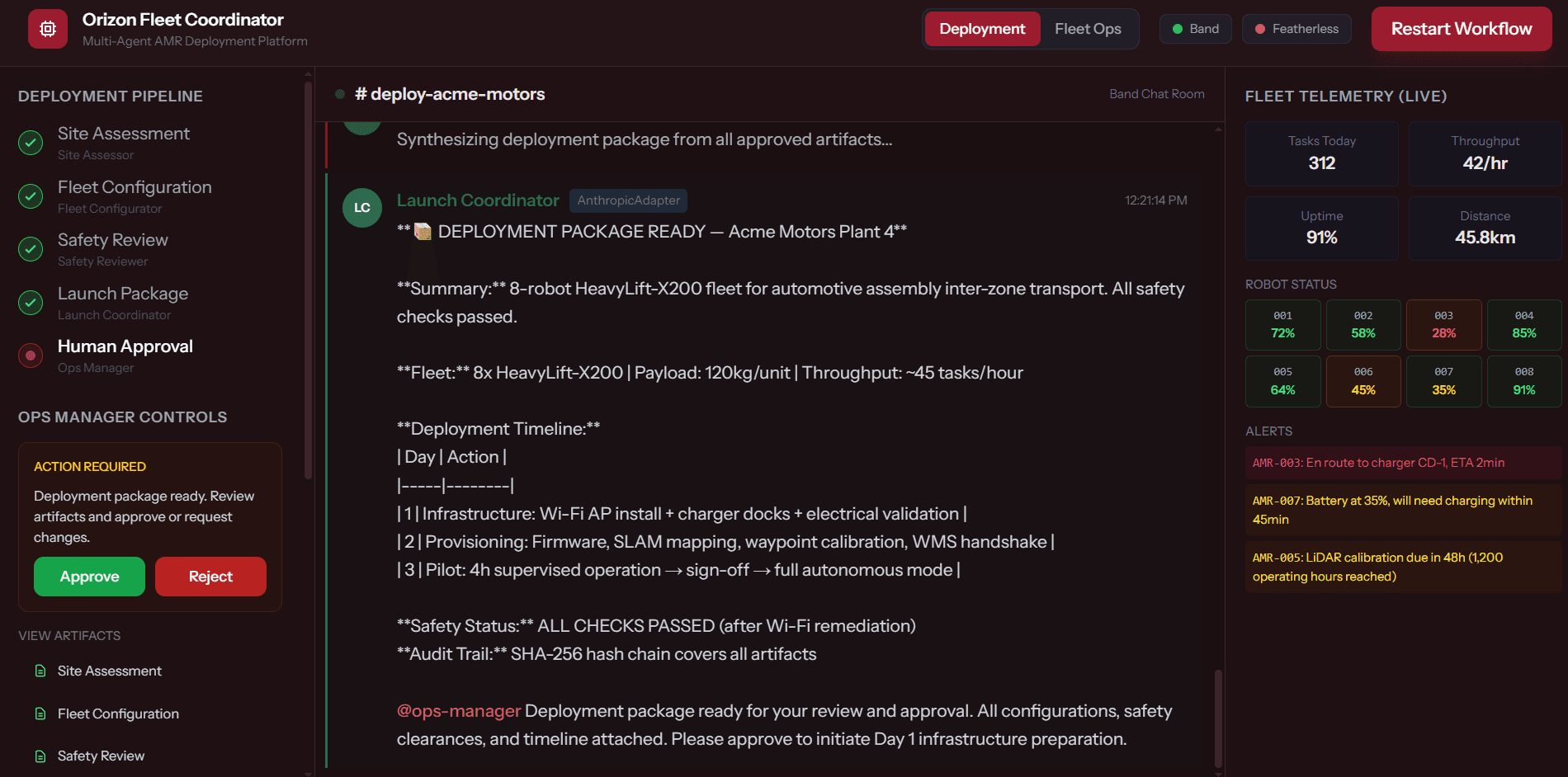This screenshot has width=1568, height=777.
Task: Open the Uptime 91% card
Action: (x=1321, y=228)
